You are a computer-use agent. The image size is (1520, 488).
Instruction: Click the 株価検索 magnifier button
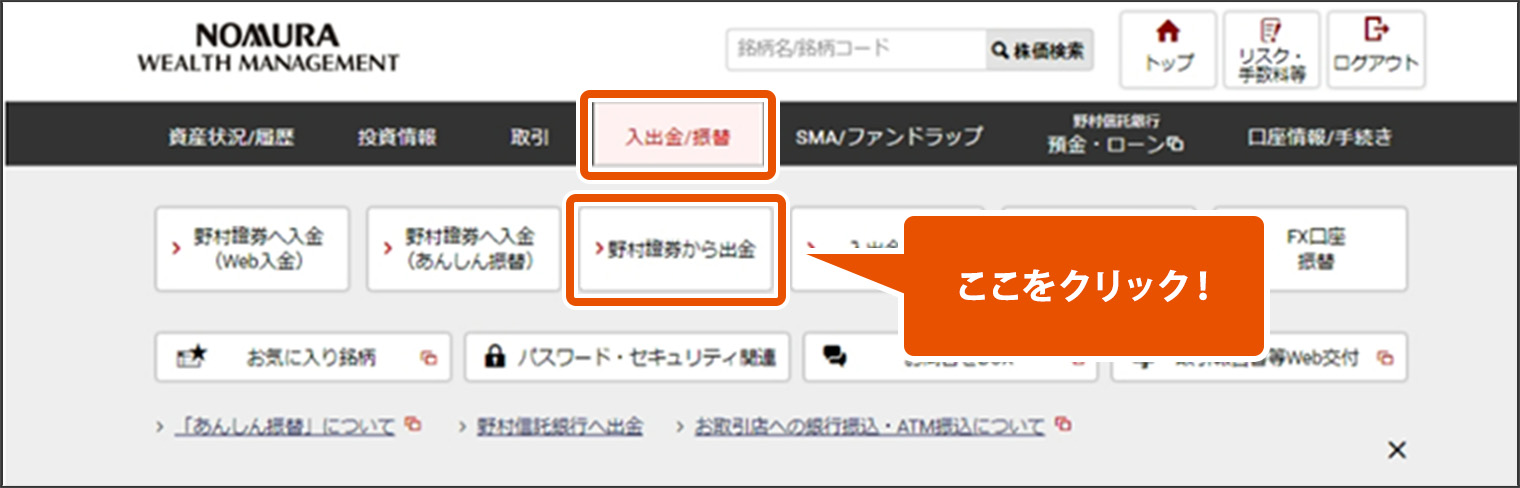pyautogui.click(x=1039, y=50)
